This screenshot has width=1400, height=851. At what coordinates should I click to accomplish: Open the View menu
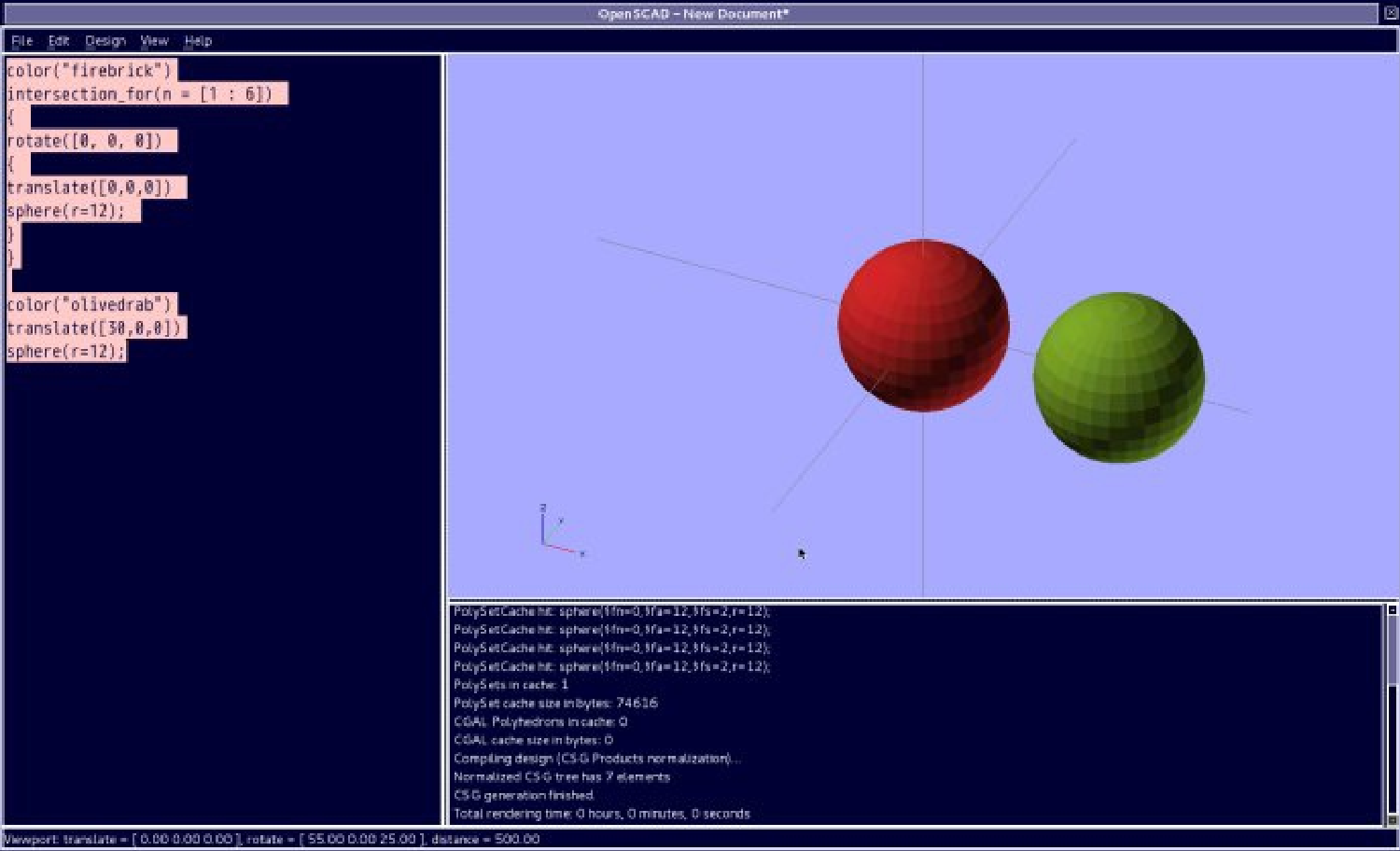point(154,41)
